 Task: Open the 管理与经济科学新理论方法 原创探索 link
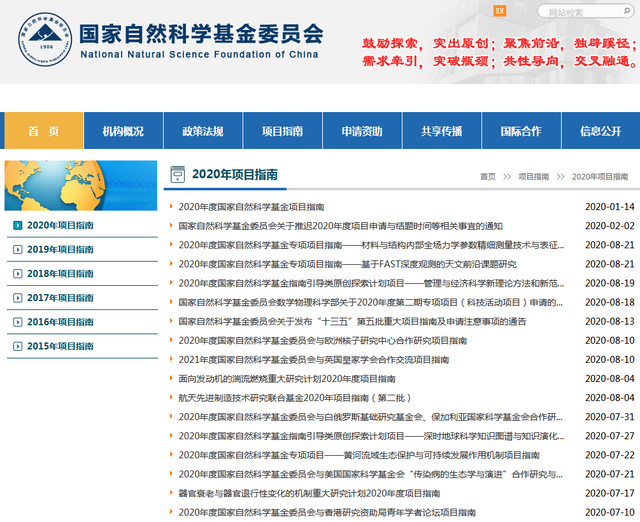[371, 283]
